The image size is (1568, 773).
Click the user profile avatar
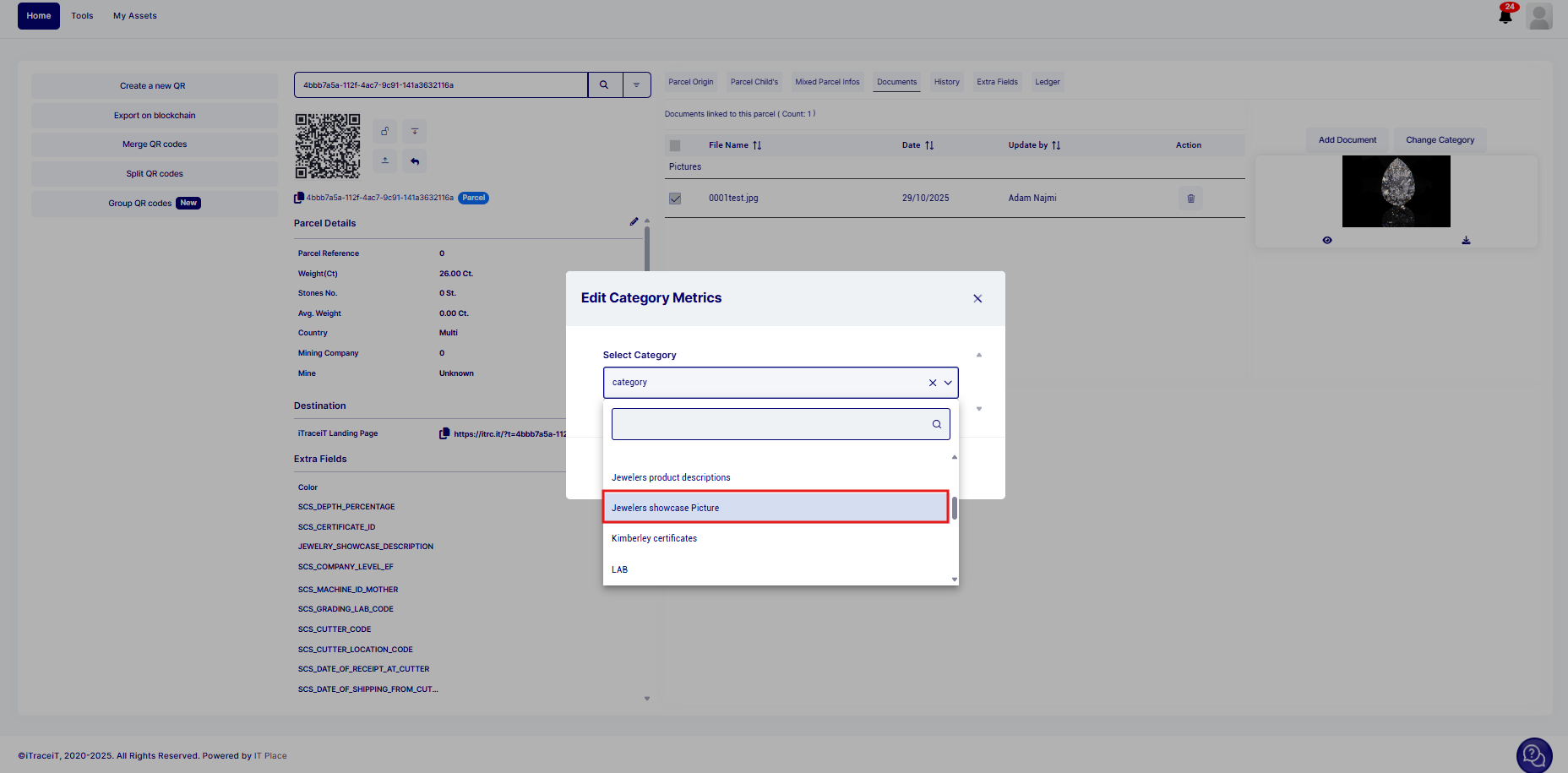[x=1539, y=16]
